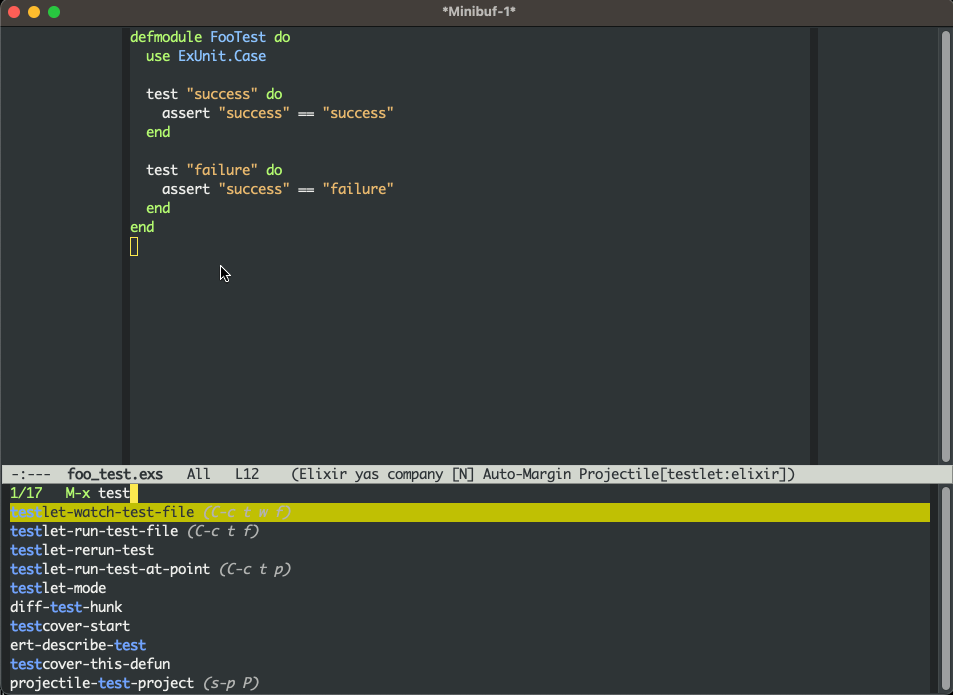
Task: Click the *Minibuf-1* window title
Action: click(x=479, y=12)
